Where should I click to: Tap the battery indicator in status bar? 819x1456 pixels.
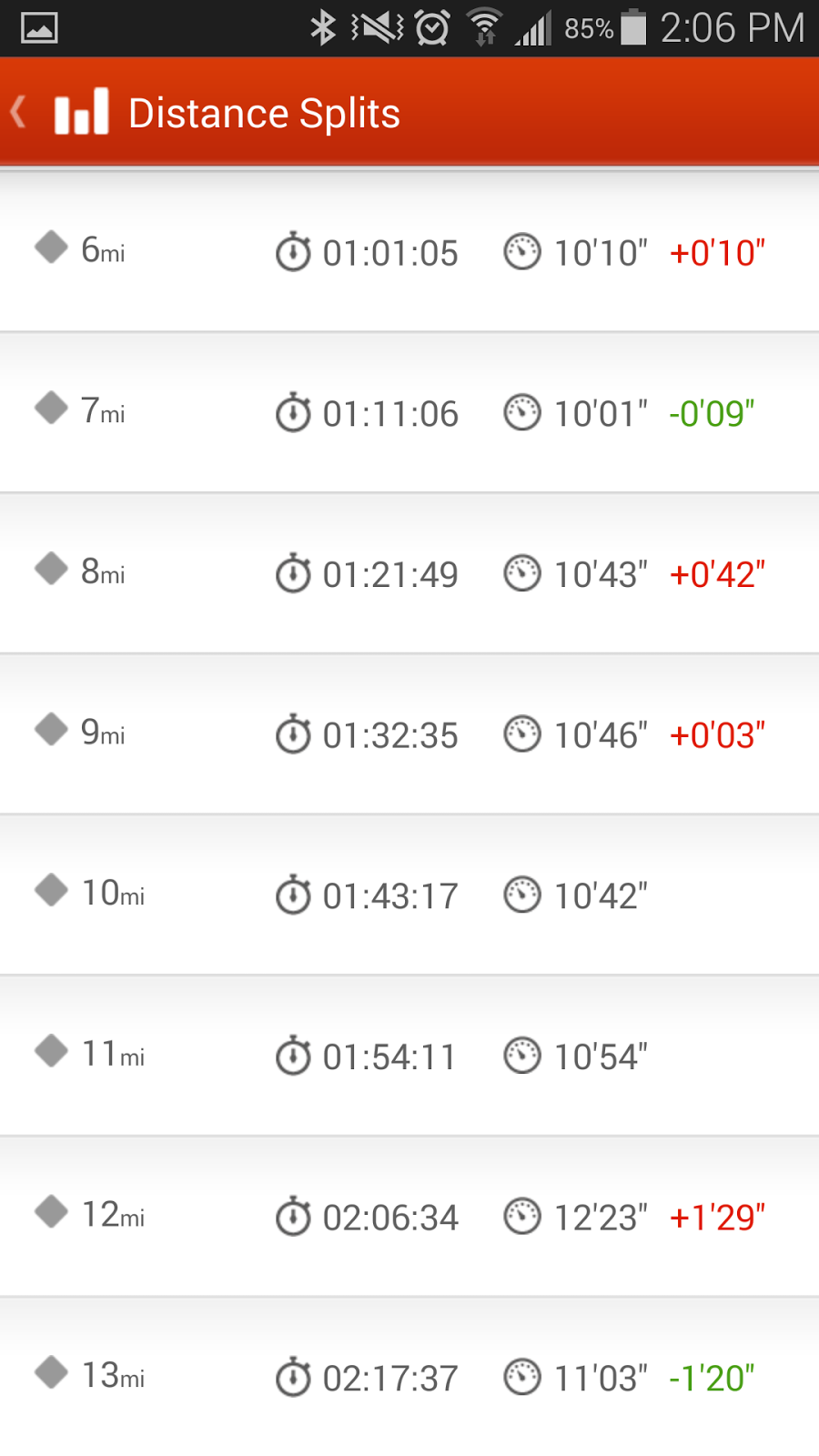633,27
